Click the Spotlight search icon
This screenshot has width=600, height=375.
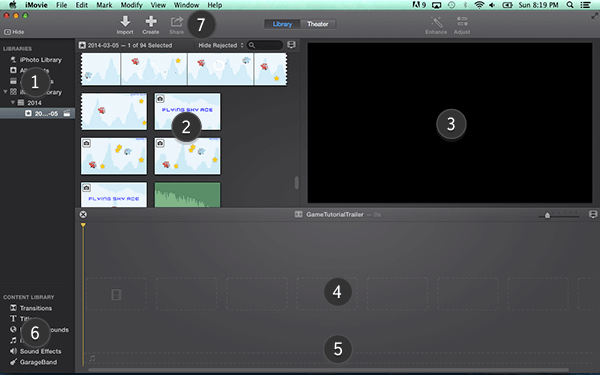(570, 5)
